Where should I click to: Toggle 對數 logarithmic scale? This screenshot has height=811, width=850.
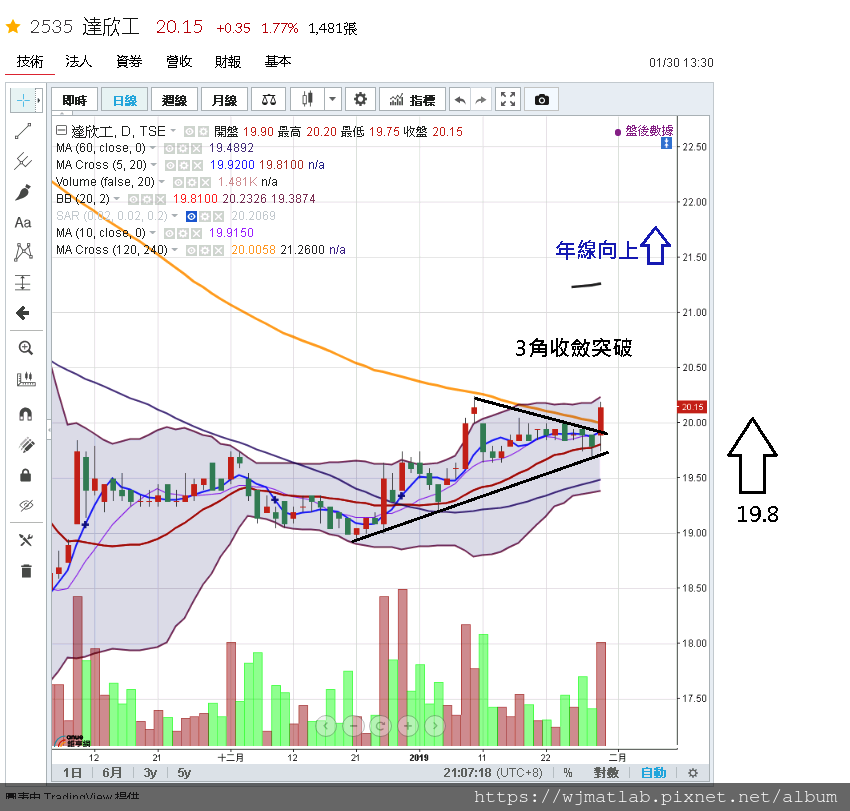click(606, 773)
